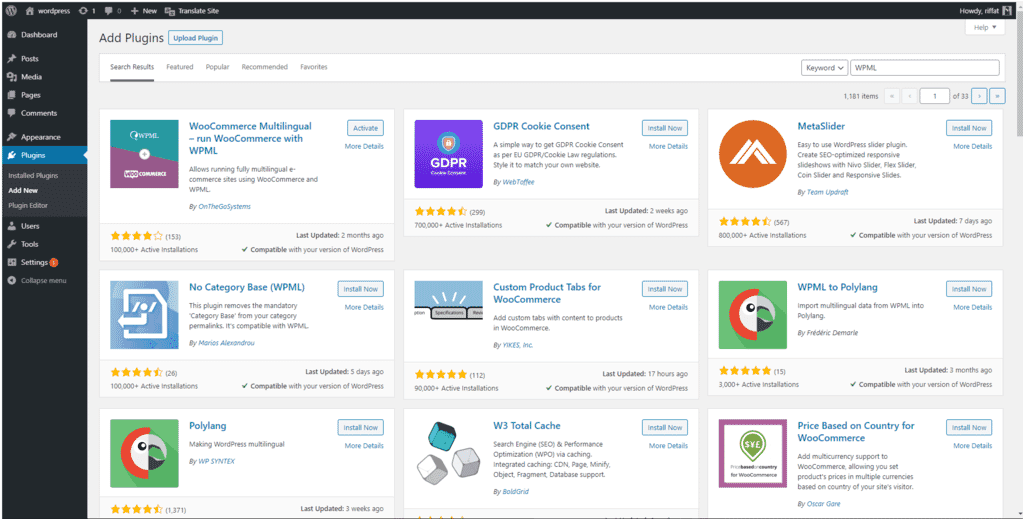Click the current page number field
Viewport: 1023px width, 519px height.
pyautogui.click(x=934, y=96)
